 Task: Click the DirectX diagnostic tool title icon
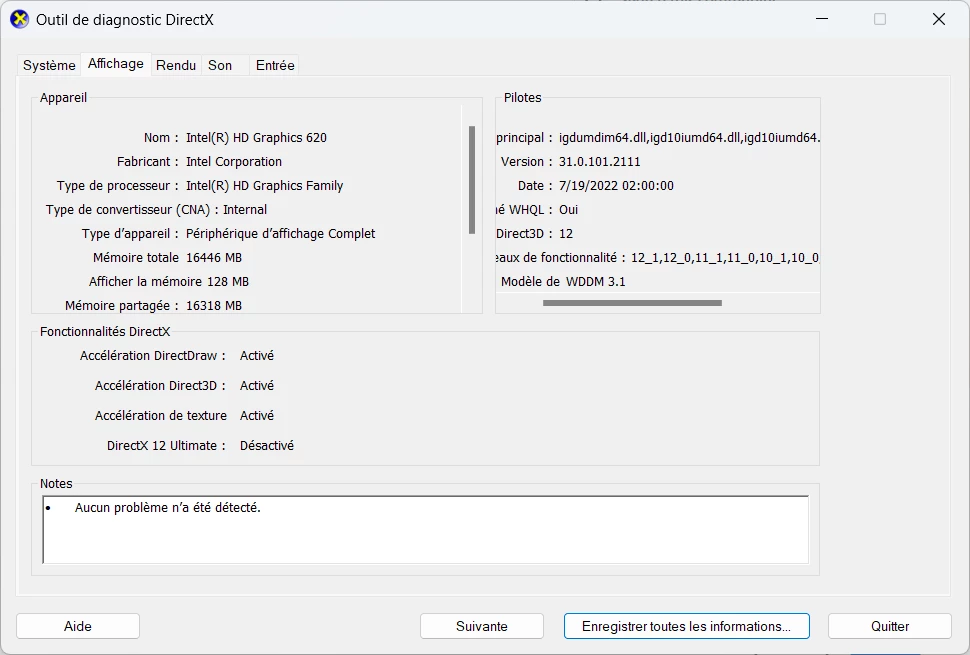coord(19,19)
